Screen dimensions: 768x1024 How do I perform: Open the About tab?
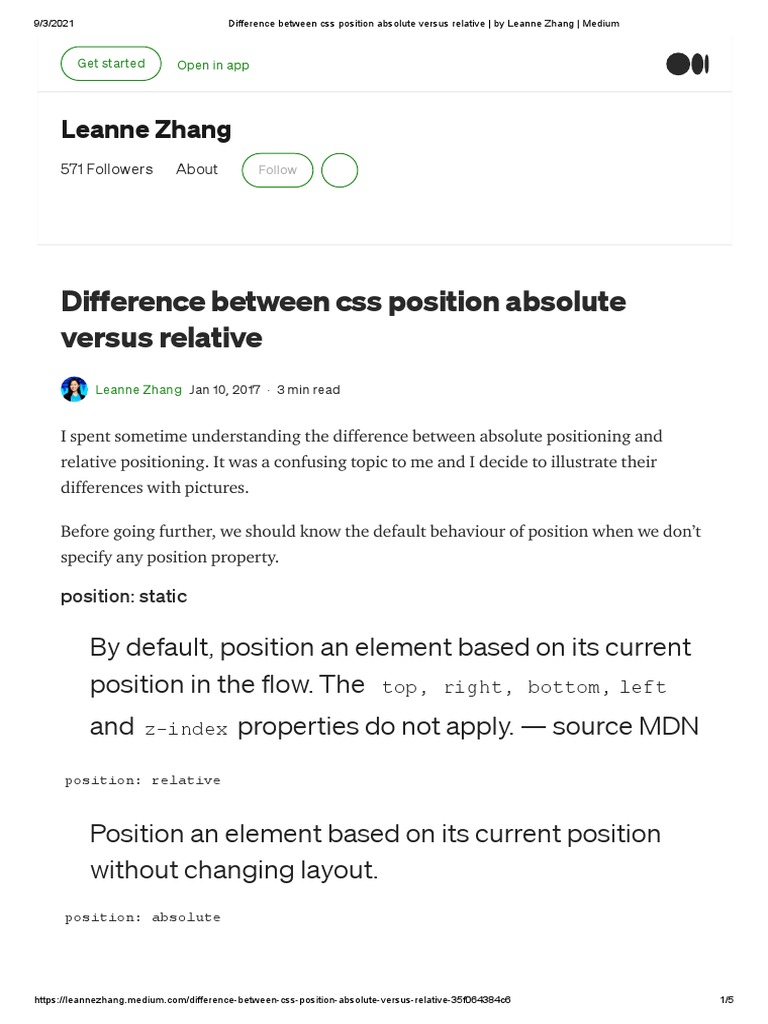[x=197, y=169]
